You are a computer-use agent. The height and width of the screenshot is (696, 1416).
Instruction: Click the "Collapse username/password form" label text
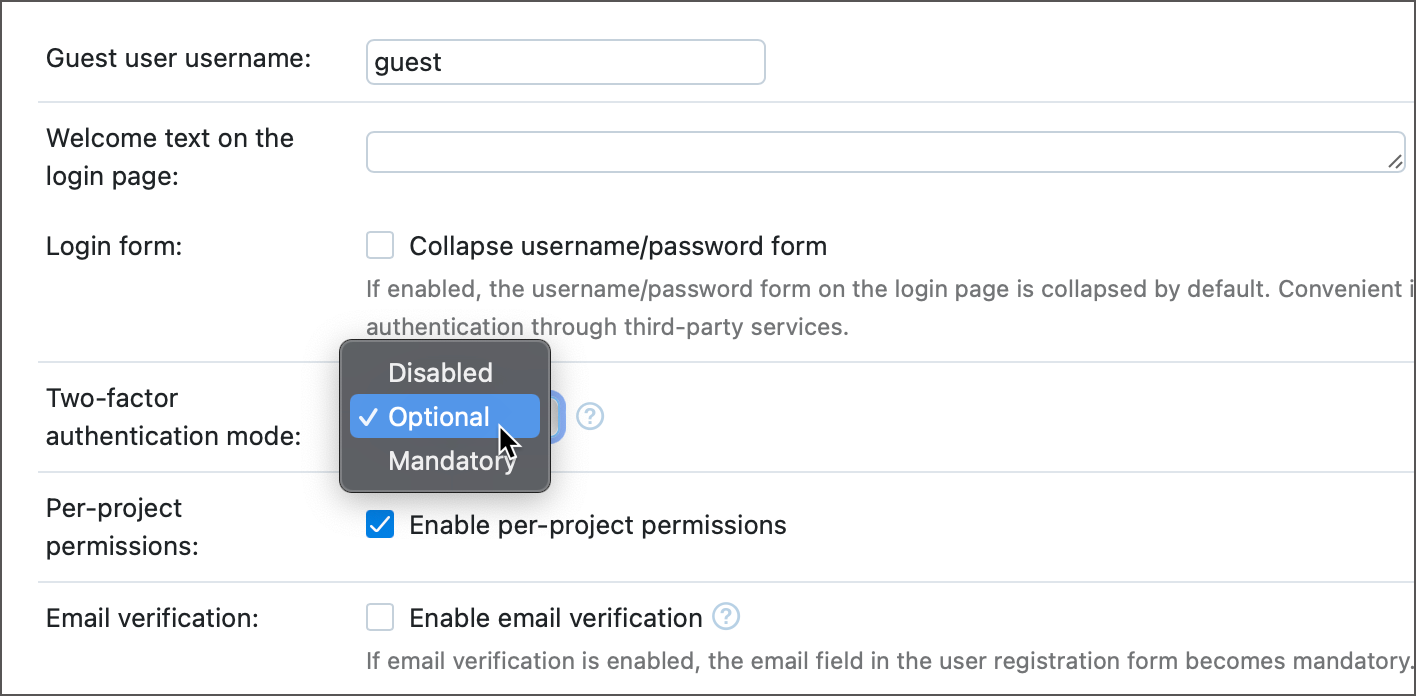[618, 246]
